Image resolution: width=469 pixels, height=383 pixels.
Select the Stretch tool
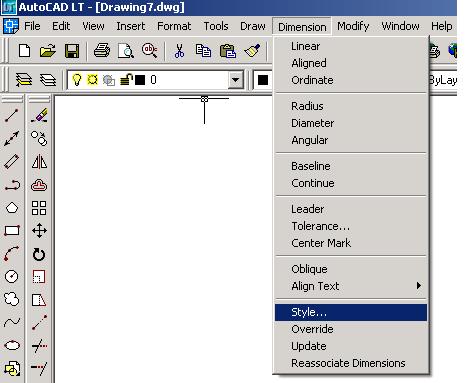[x=39, y=300]
